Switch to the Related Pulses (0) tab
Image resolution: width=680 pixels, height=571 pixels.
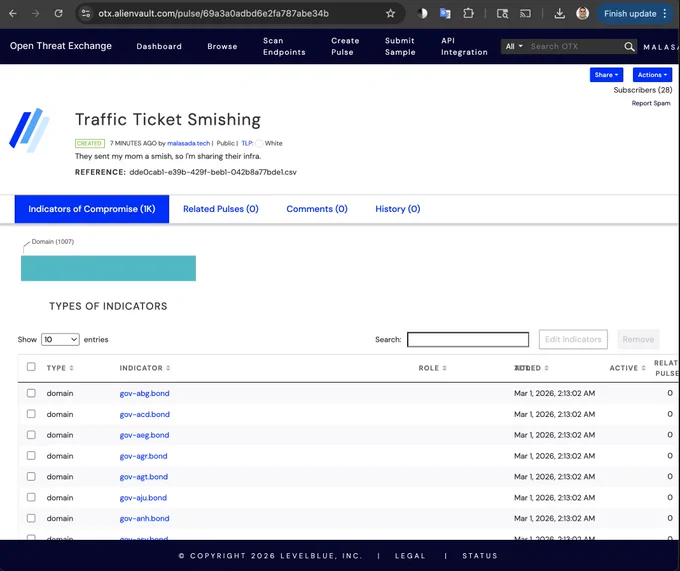(x=221, y=209)
